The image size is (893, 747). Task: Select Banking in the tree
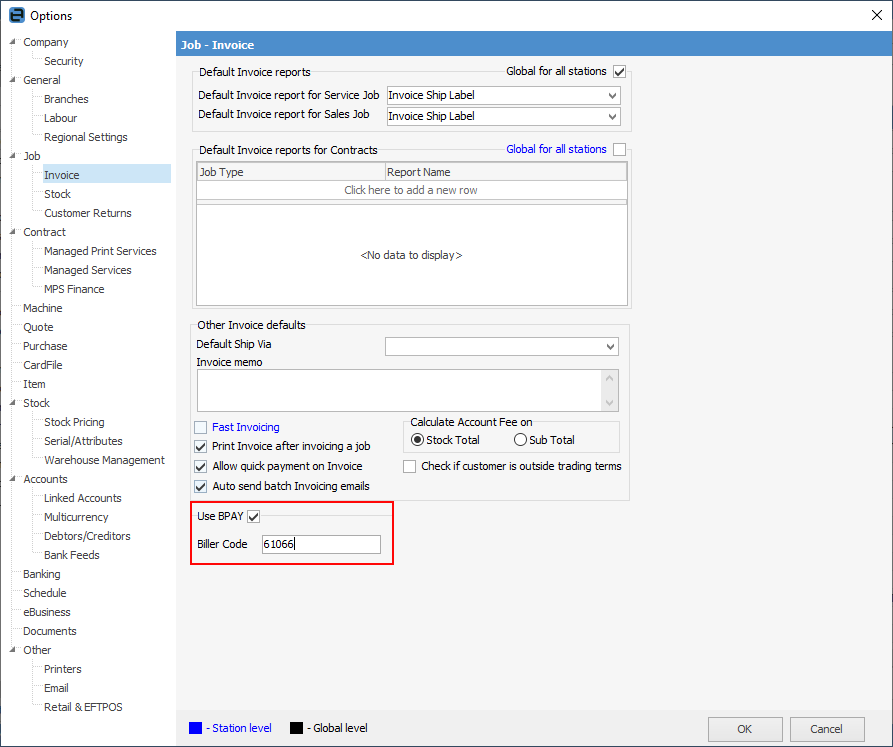(42, 574)
